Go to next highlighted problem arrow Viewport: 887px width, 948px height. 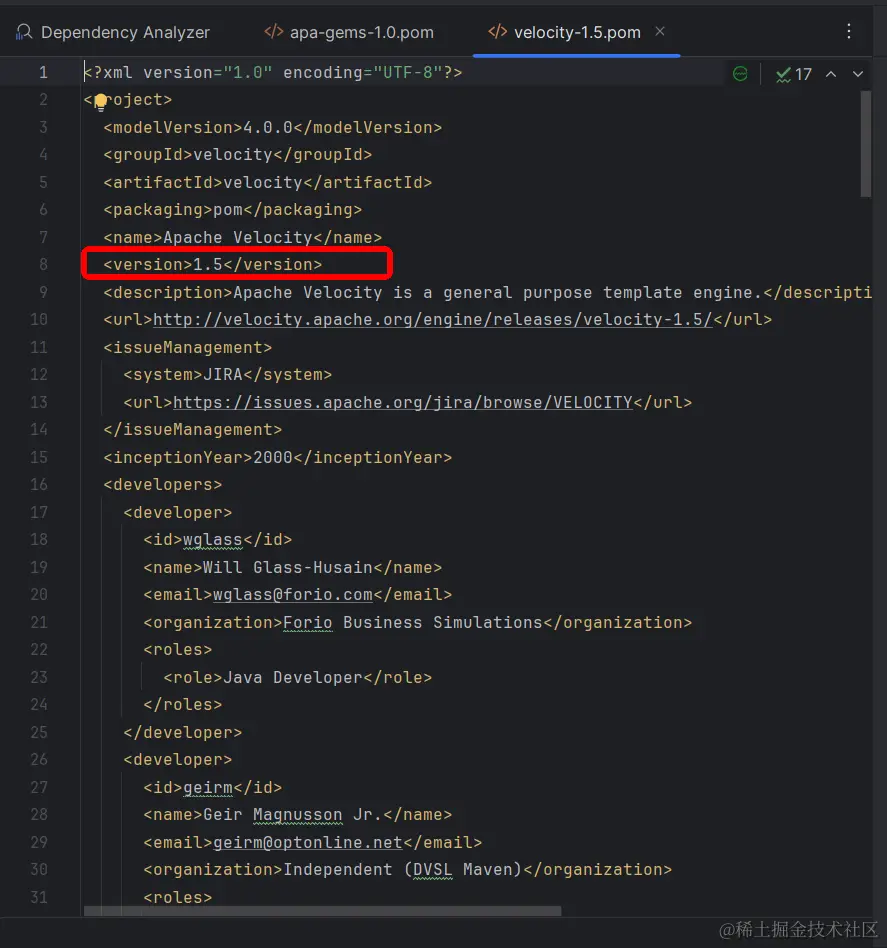(858, 74)
